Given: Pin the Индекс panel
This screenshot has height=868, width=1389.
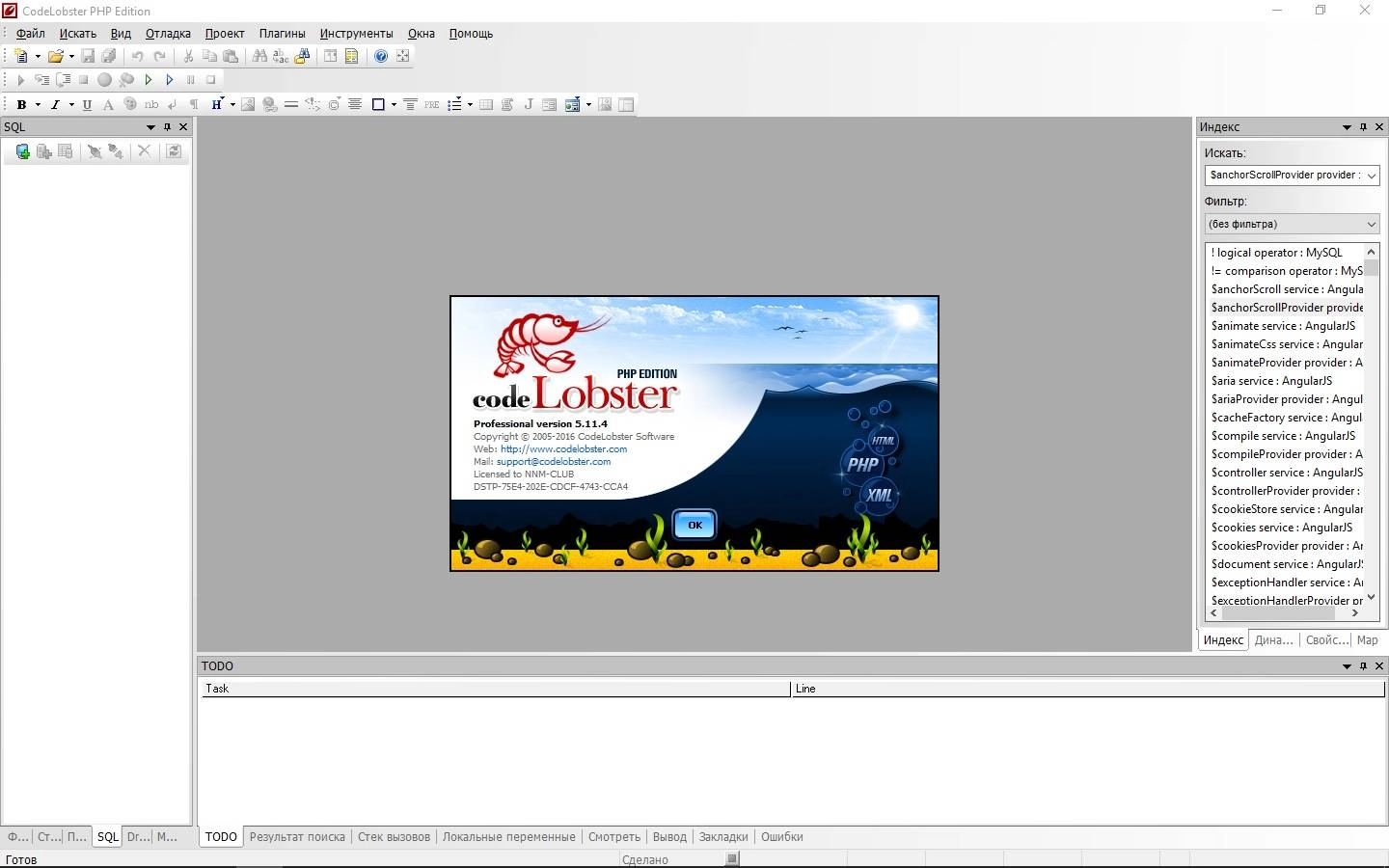Looking at the screenshot, I should 1363,126.
